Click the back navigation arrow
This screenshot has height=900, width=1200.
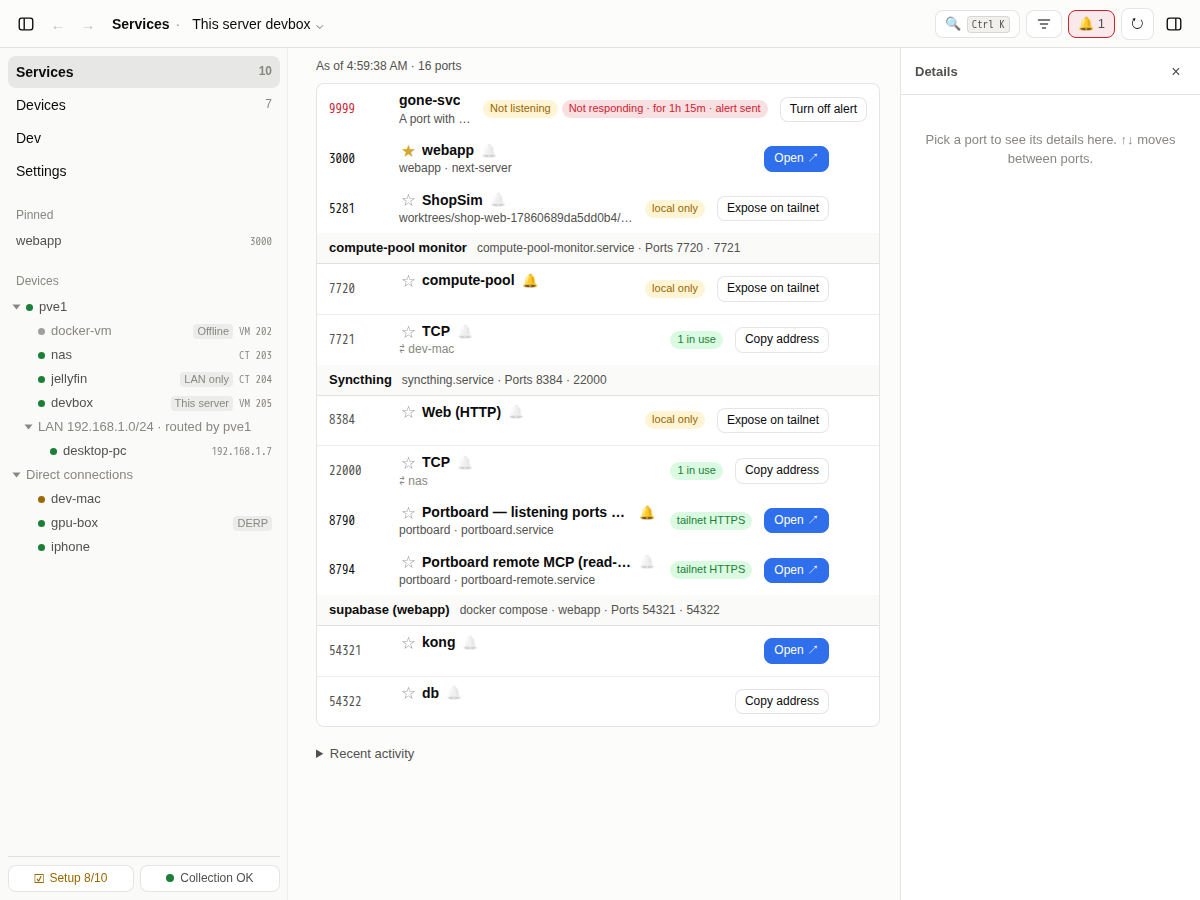[x=57, y=26]
